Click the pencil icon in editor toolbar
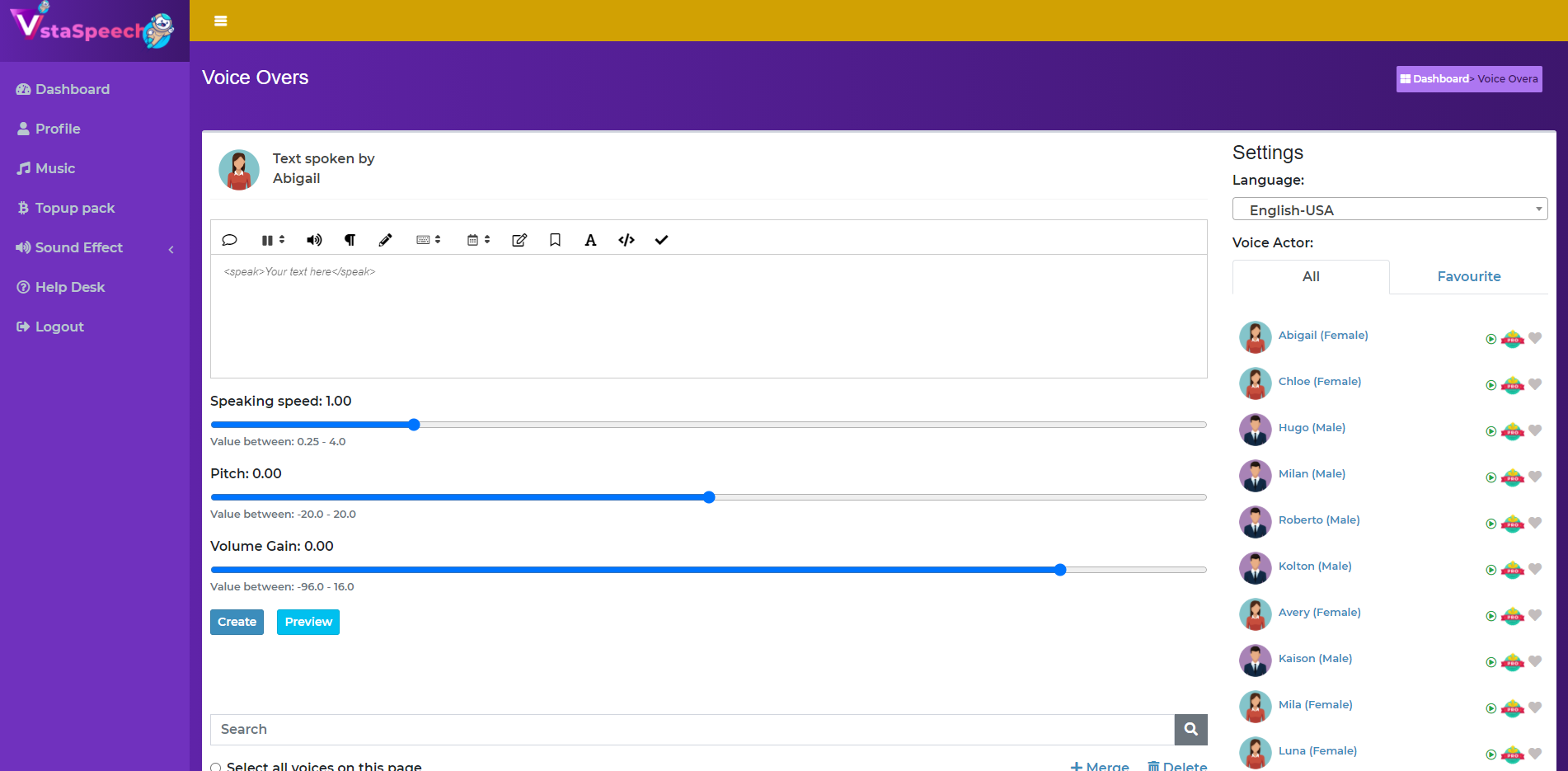Image resolution: width=1568 pixels, height=771 pixels. (385, 240)
